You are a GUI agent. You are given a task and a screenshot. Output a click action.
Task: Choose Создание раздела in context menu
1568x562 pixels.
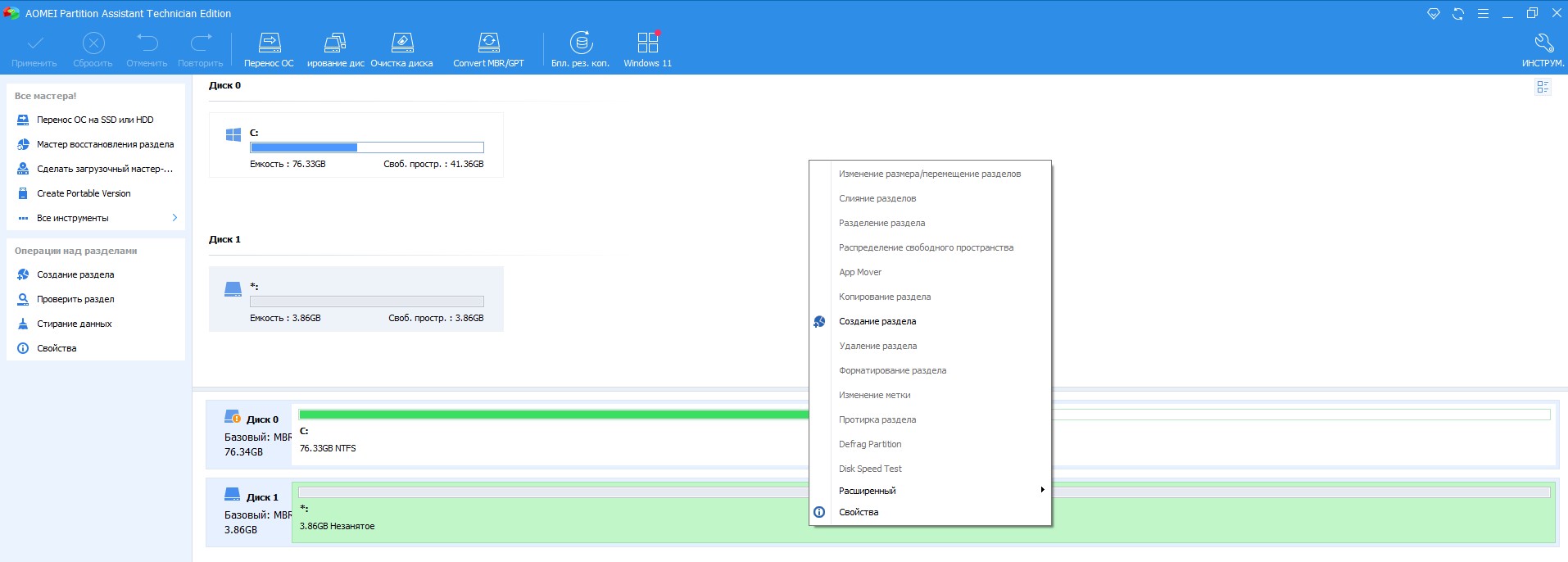[930, 321]
